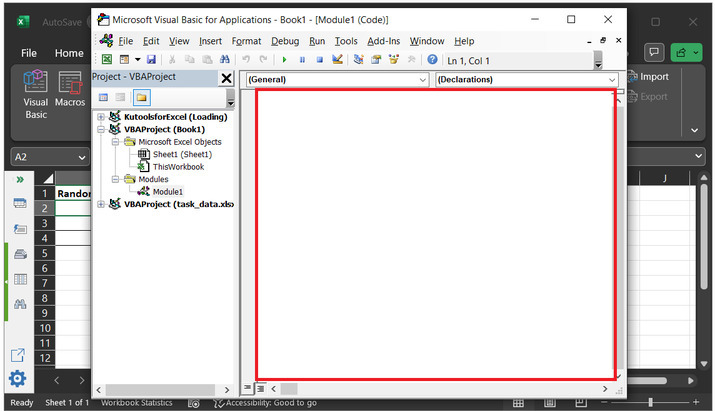Click the Undo arrow icon
Image resolution: width=715 pixels, height=411 pixels.
246,59
